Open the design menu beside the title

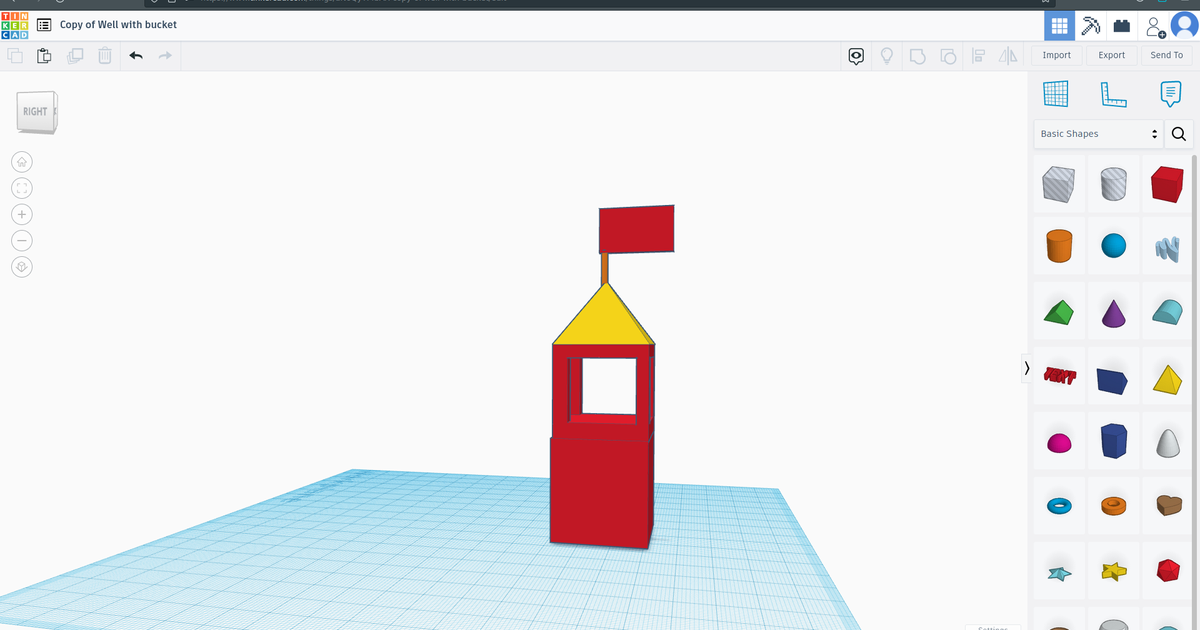(43, 24)
